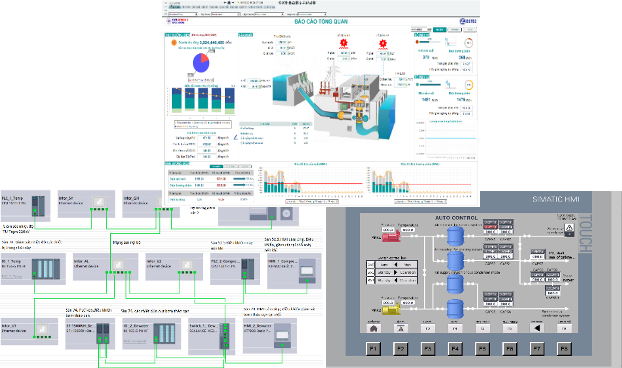The height and width of the screenshot is (368, 622).
Task: Select the yellow pump motor symbol
Action: pyautogui.click(x=391, y=309)
